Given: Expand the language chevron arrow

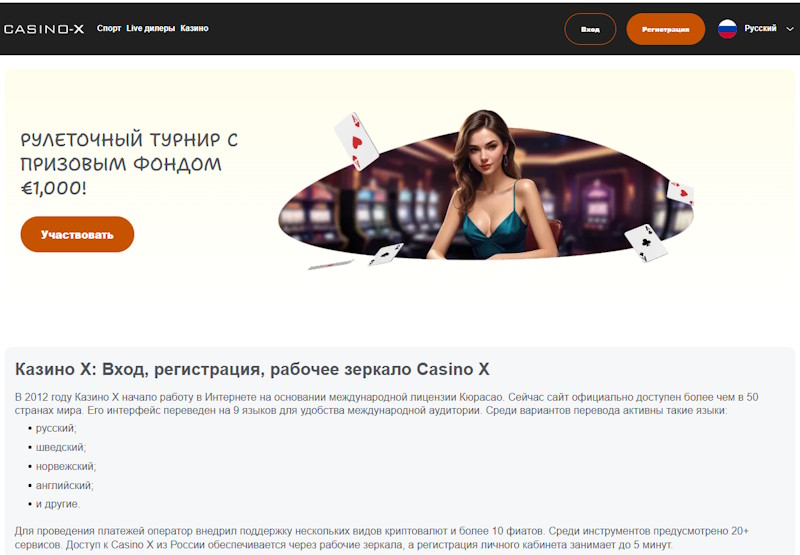Looking at the screenshot, I should coord(790,30).
